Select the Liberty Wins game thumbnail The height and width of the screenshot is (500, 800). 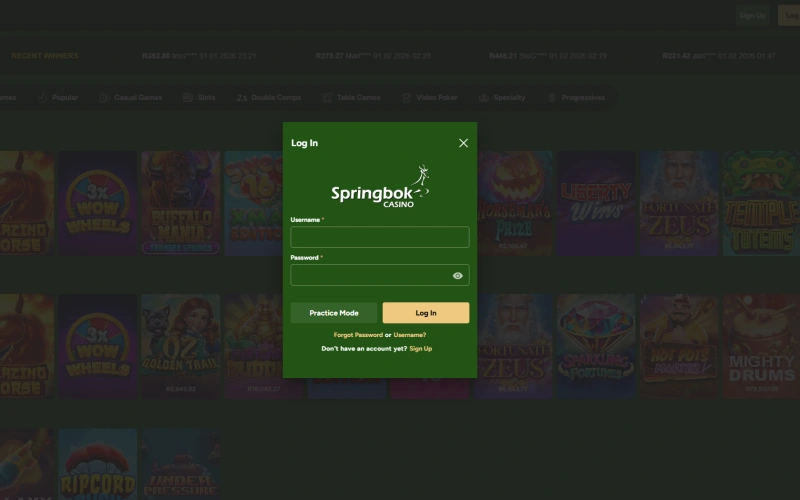click(x=596, y=203)
